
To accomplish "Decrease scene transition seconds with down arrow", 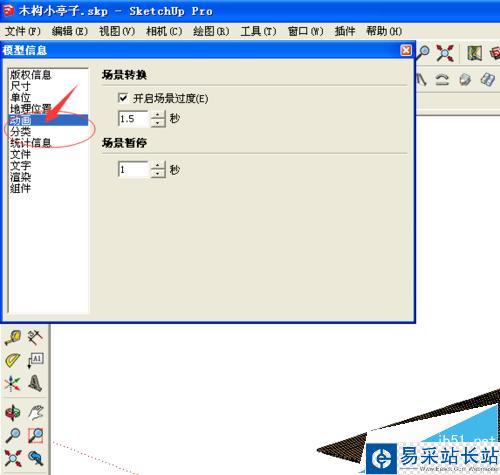I will 158,123.
